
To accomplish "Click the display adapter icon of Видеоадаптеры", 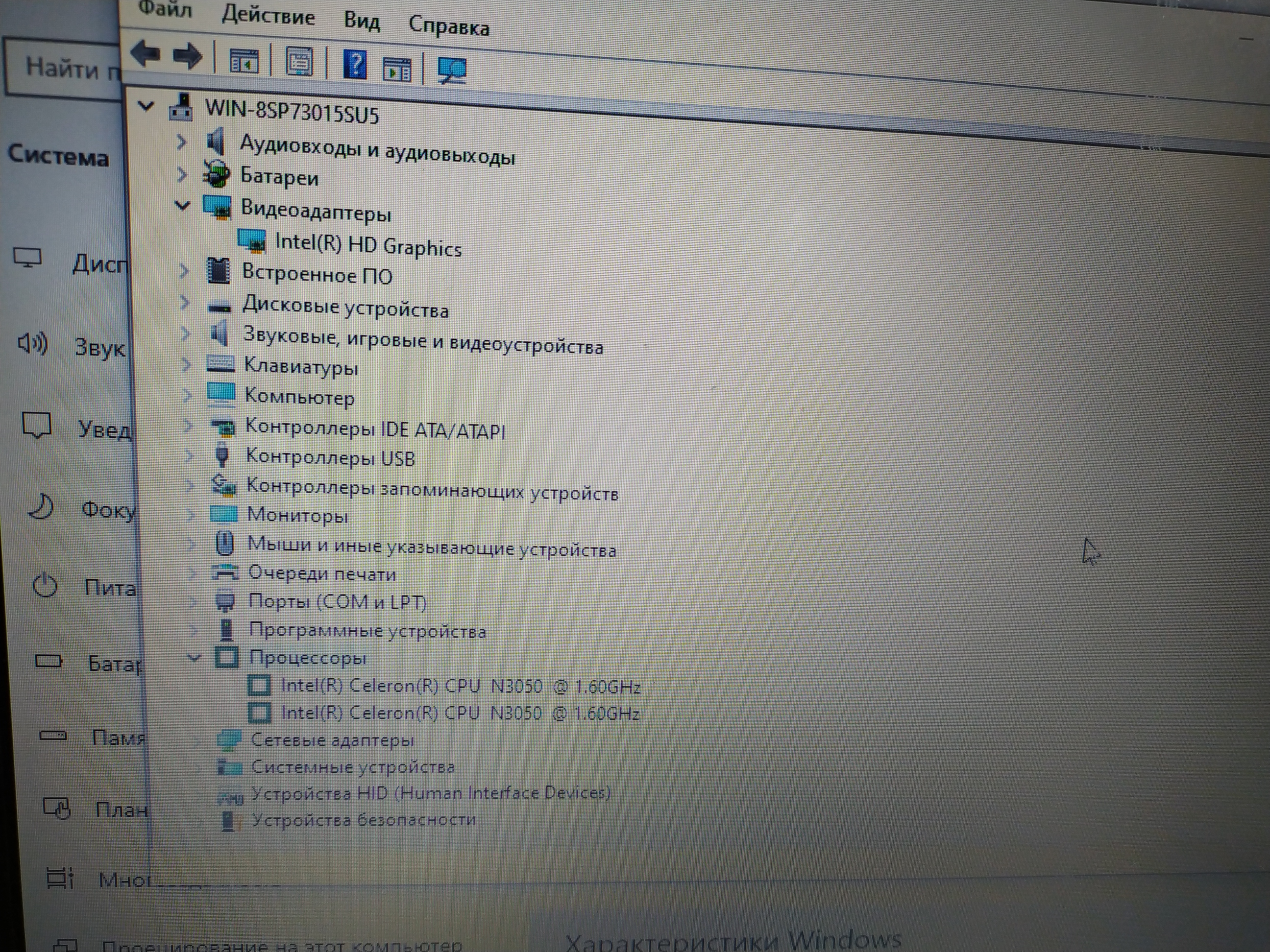I will [x=218, y=207].
